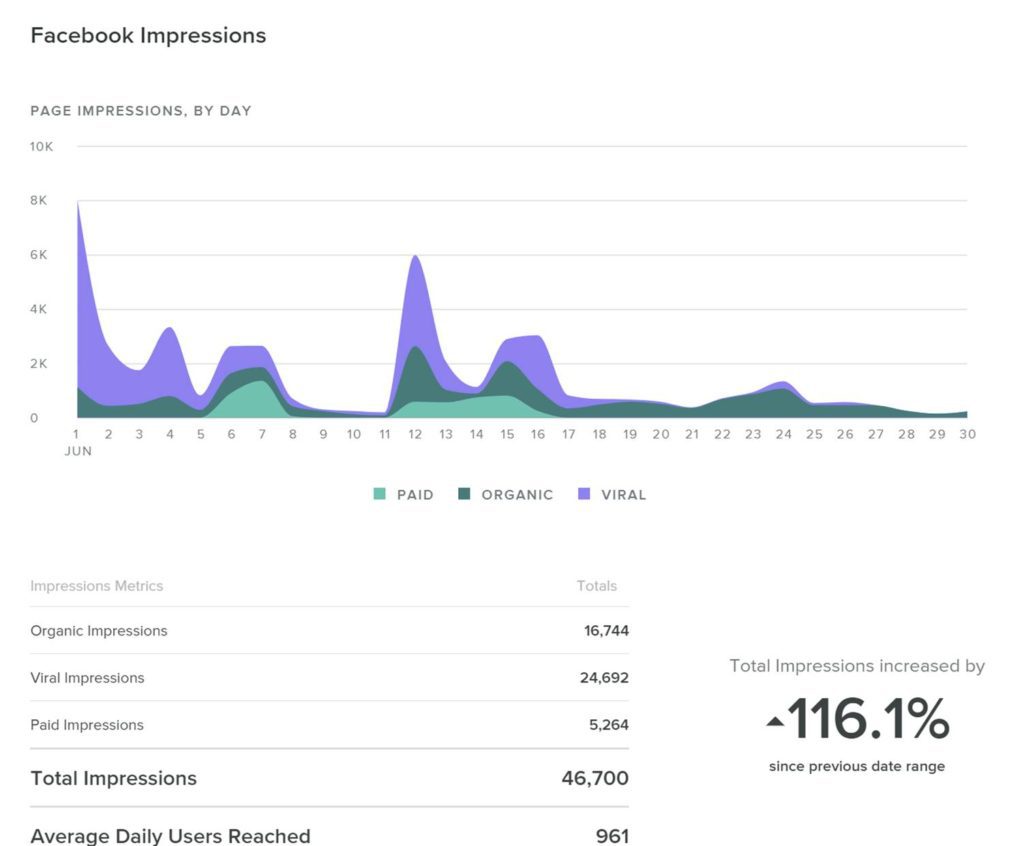The width and height of the screenshot is (1024, 846).
Task: Click the viral peak on June 12
Action: [x=415, y=256]
